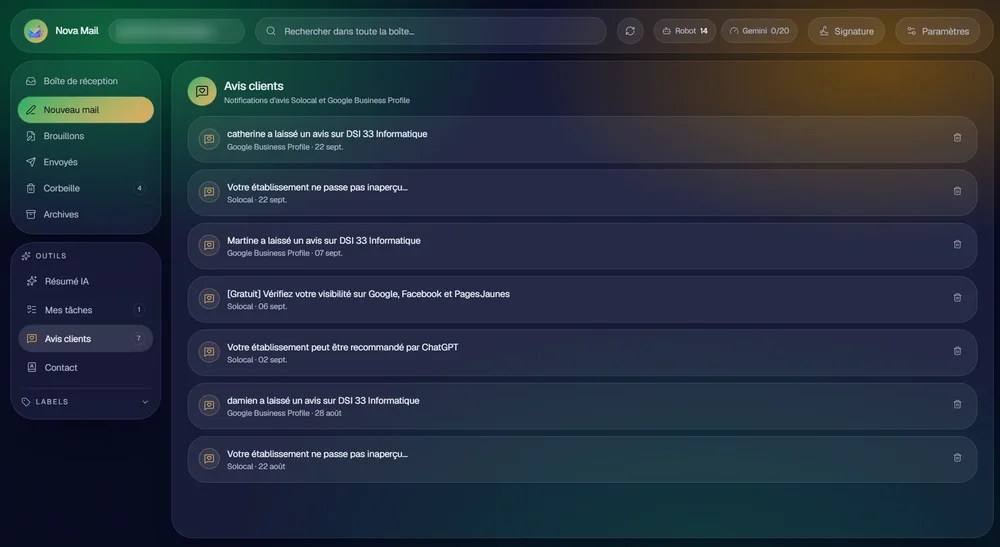The width and height of the screenshot is (1000, 547).
Task: Open Envoyés folder
Action: (85, 162)
